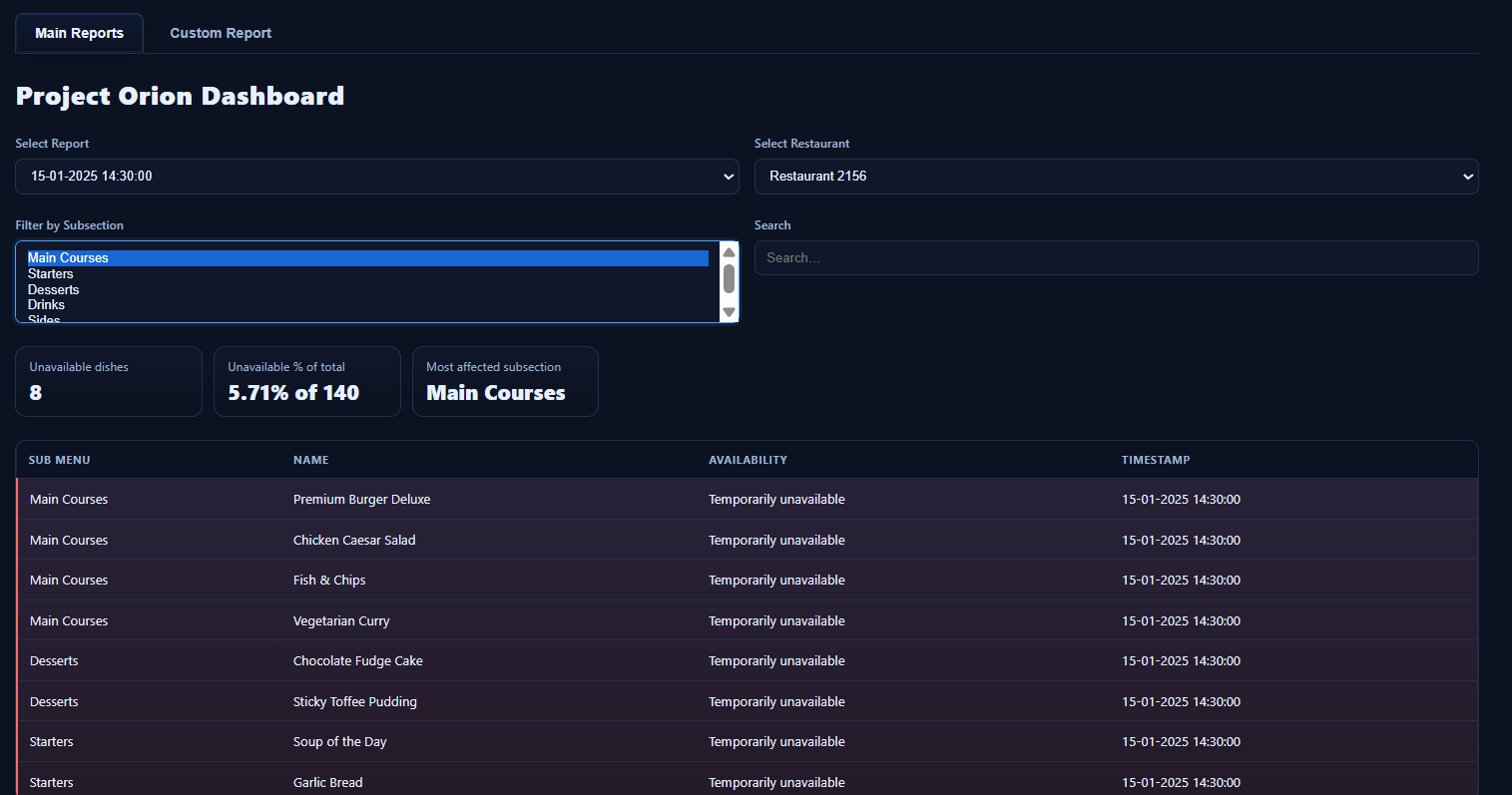Screen dimensions: 1512x795
Task: Click the AVAILABILITY column header
Action: point(749,460)
